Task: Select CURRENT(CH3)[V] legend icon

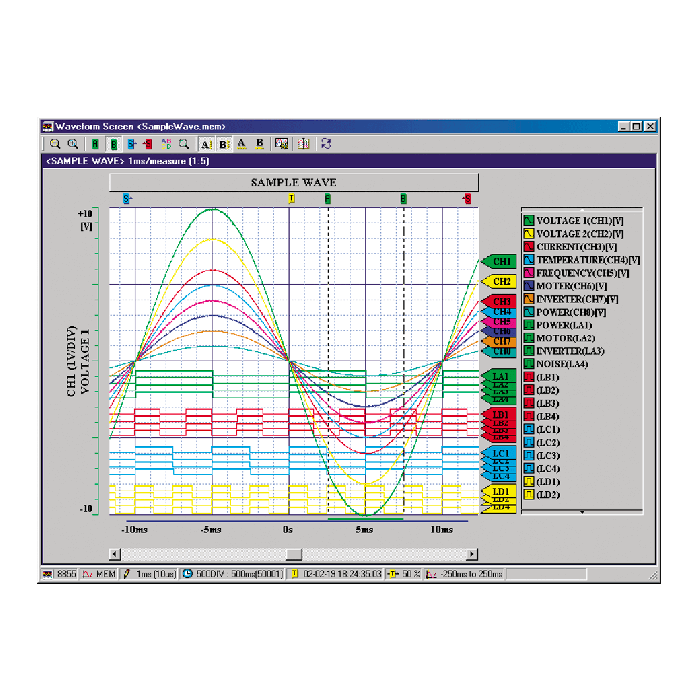Action: pos(529,246)
